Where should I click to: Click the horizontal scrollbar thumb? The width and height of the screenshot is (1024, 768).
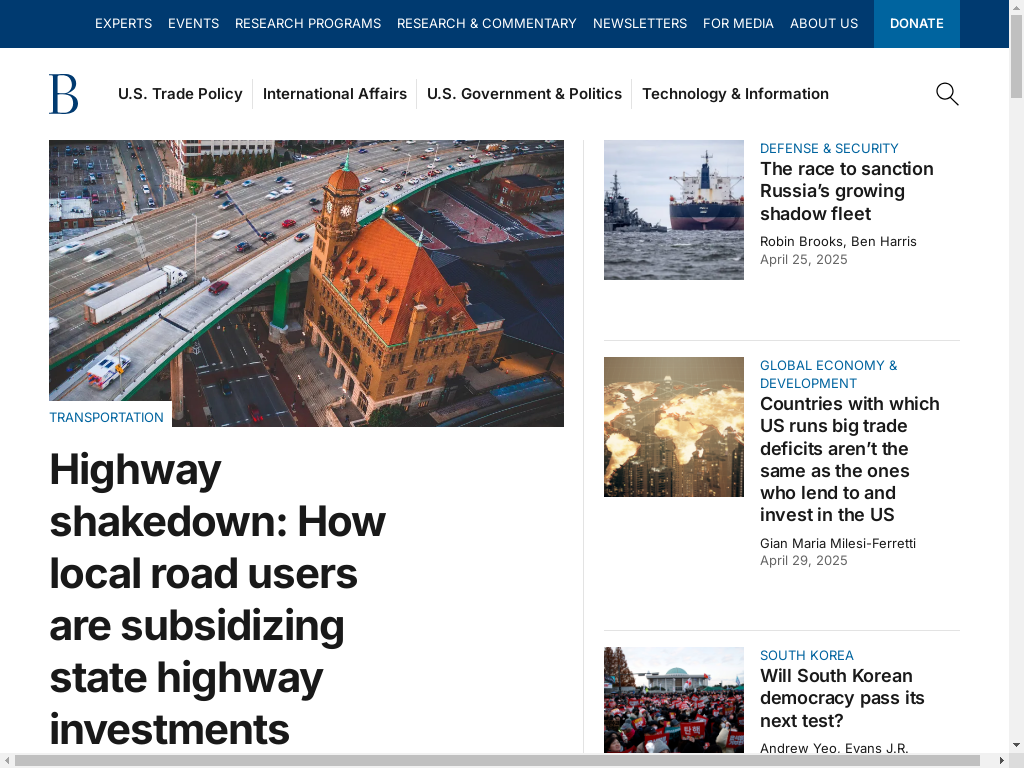point(497,761)
